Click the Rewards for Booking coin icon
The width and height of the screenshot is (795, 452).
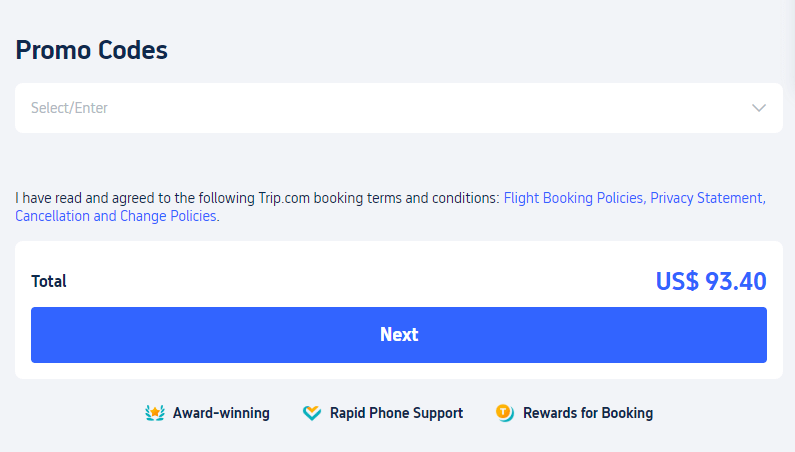(x=504, y=413)
